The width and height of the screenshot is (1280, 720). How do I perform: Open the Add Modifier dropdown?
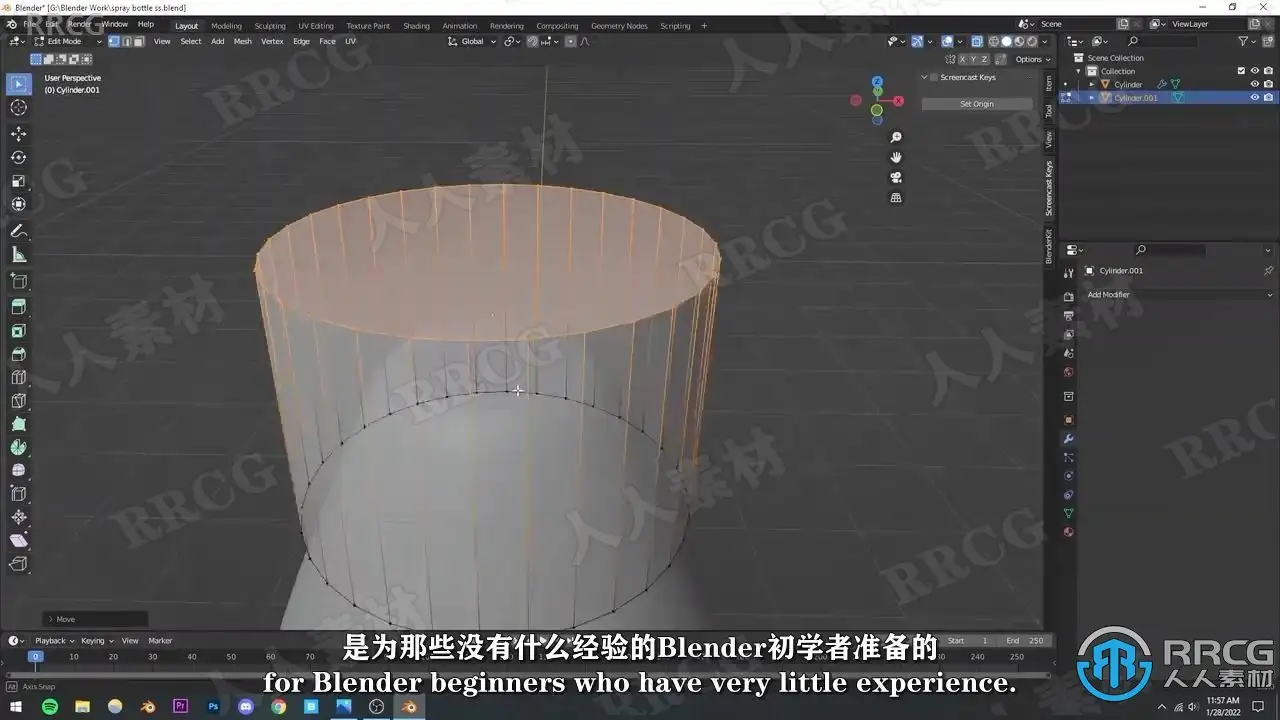1178,295
